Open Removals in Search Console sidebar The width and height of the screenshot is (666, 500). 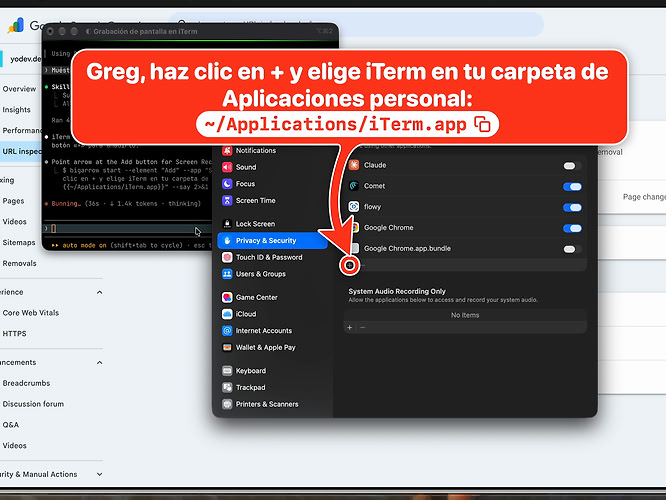pos(19,263)
